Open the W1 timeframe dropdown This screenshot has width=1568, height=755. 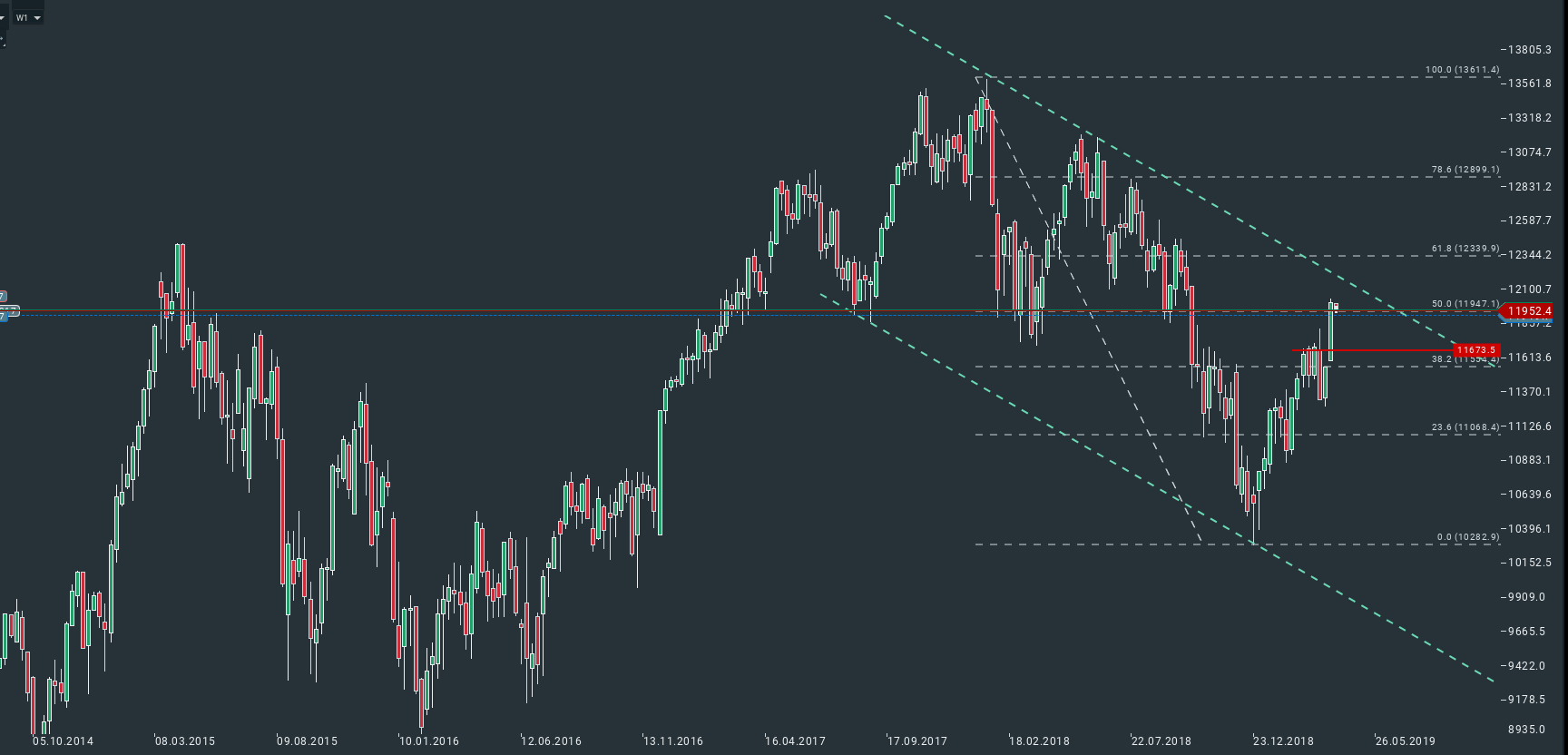[x=27, y=17]
